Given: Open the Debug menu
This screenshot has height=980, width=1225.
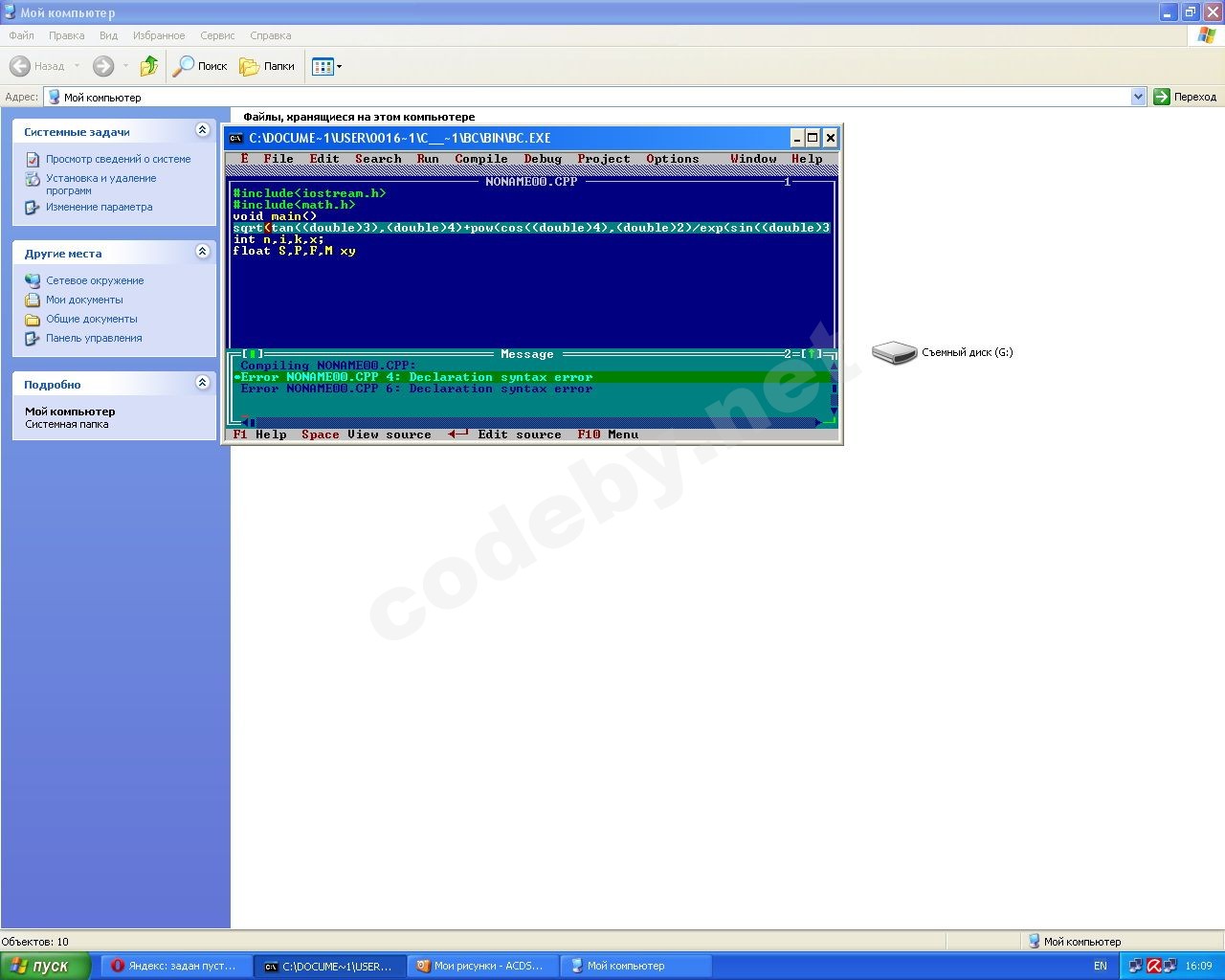Looking at the screenshot, I should 543,159.
